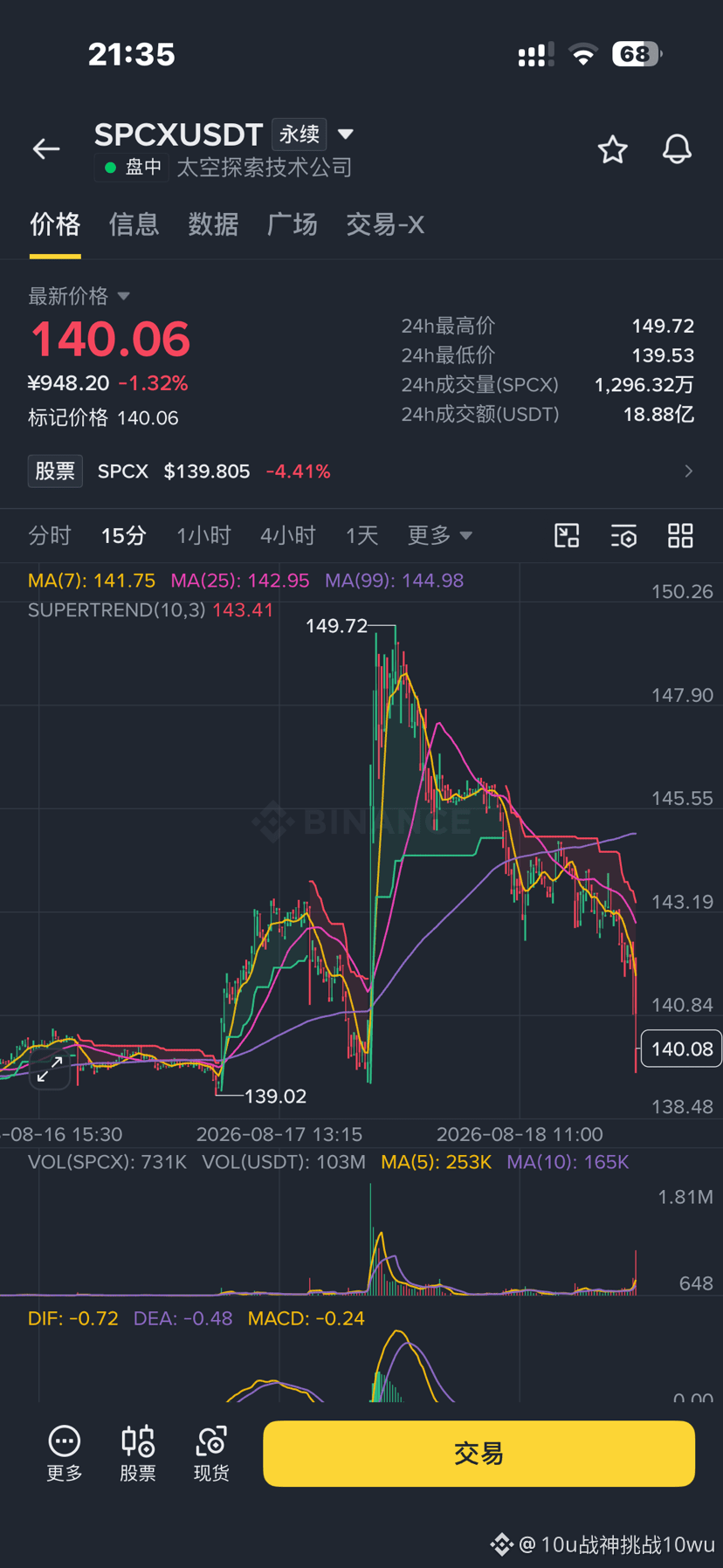Viewport: 723px width, 1568px height.
Task: Tap the 24h最高价 149.72 value
Action: pyautogui.click(x=663, y=326)
